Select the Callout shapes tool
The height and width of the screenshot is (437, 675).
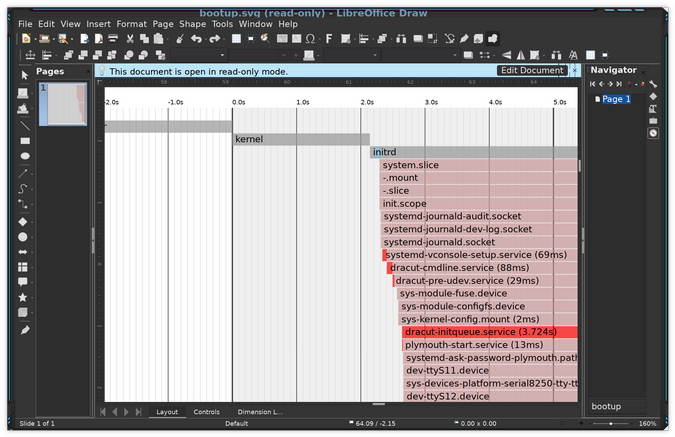[x=25, y=282]
